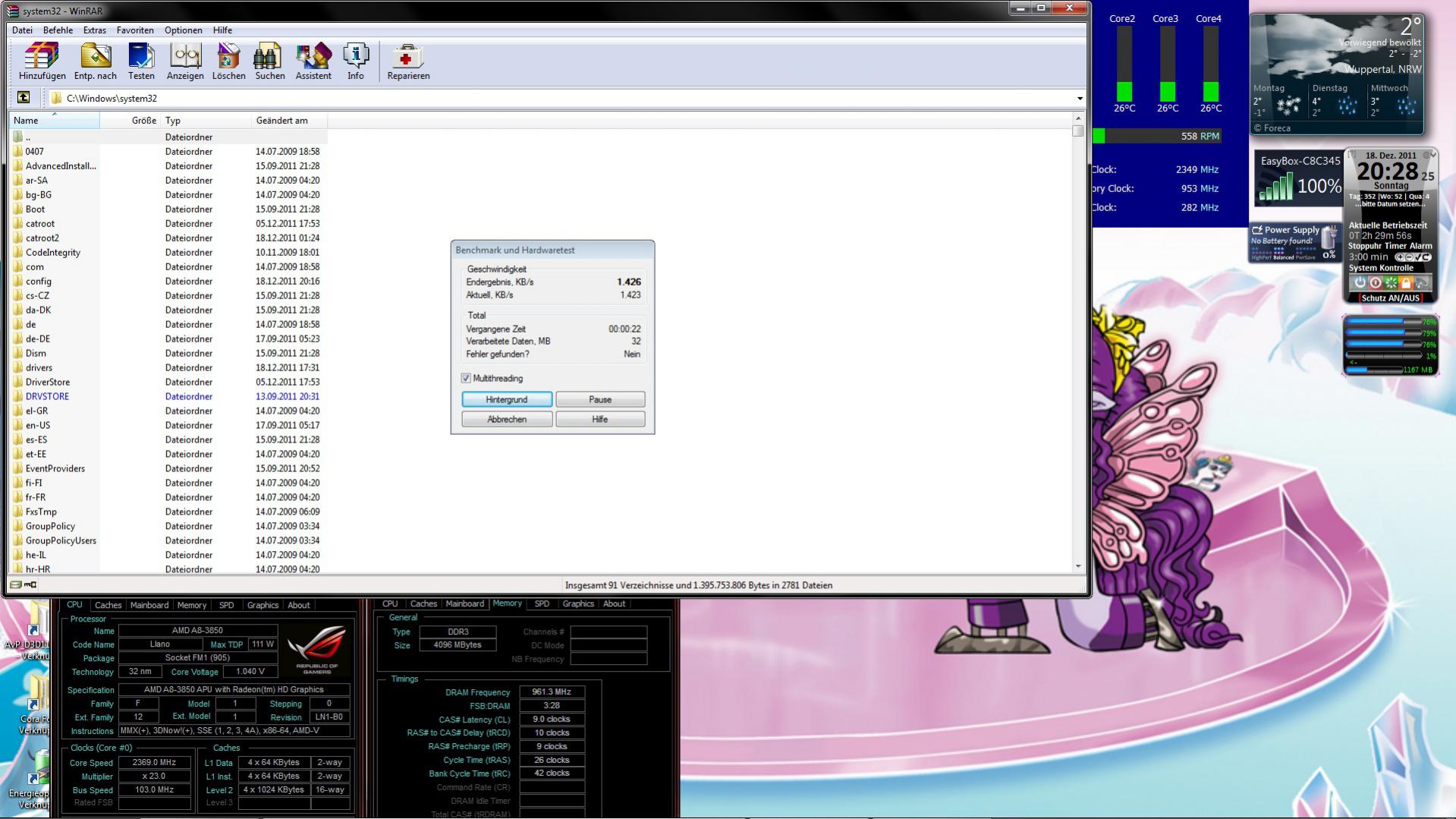
Task: Open the Befehle menu
Action: click(58, 30)
